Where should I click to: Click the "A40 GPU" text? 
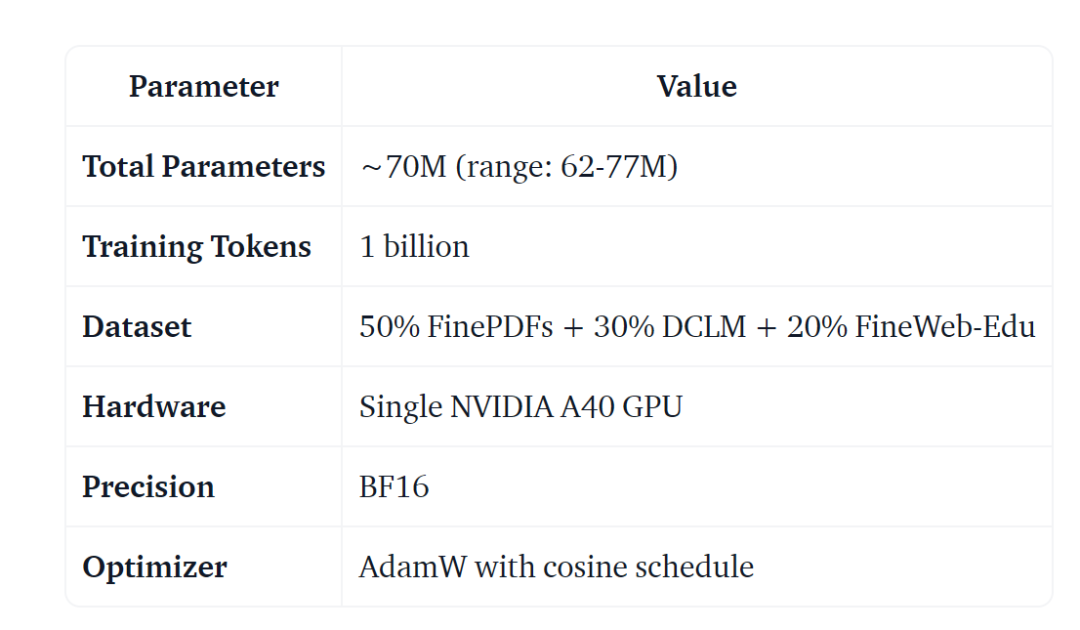click(620, 407)
